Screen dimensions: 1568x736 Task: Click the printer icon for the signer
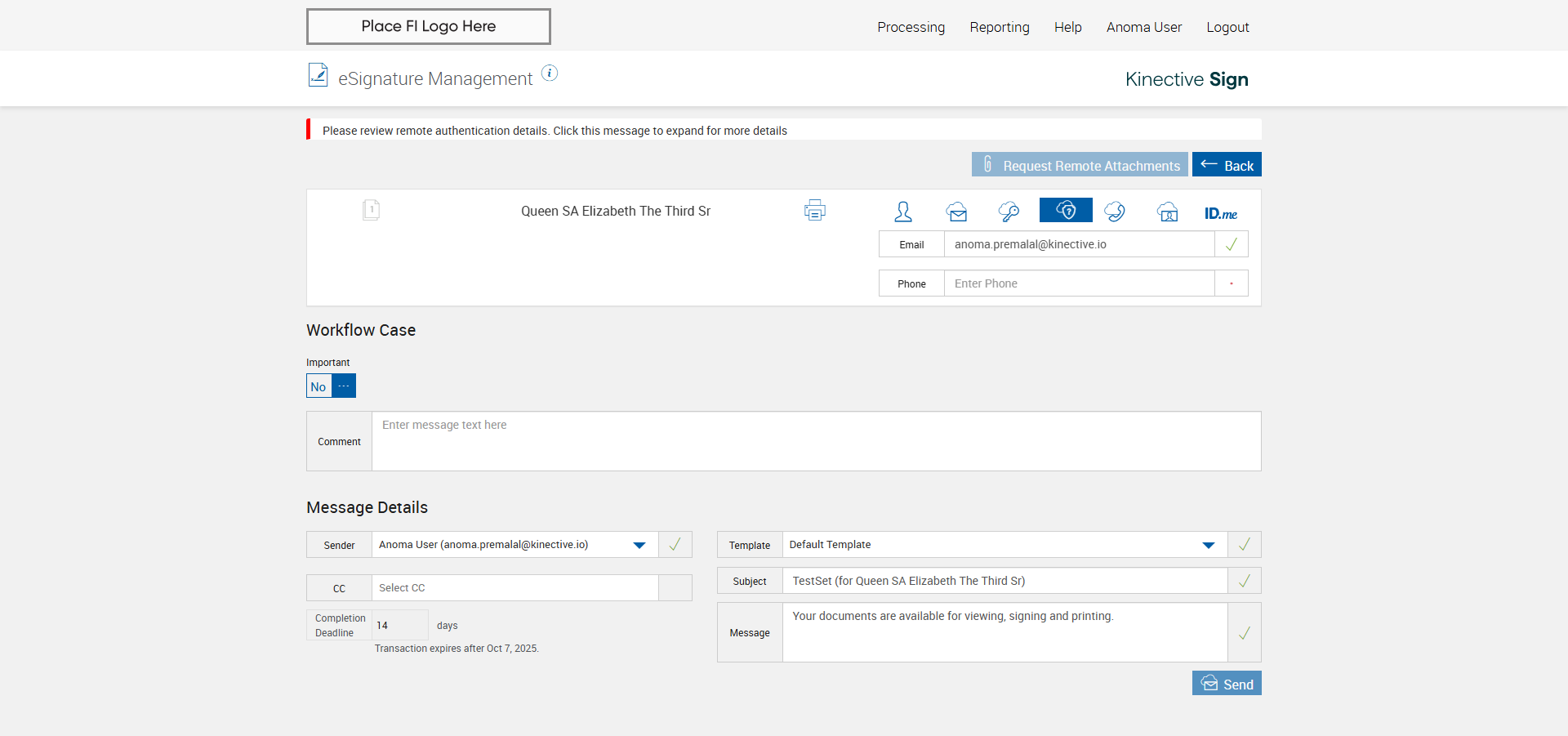pyautogui.click(x=814, y=211)
